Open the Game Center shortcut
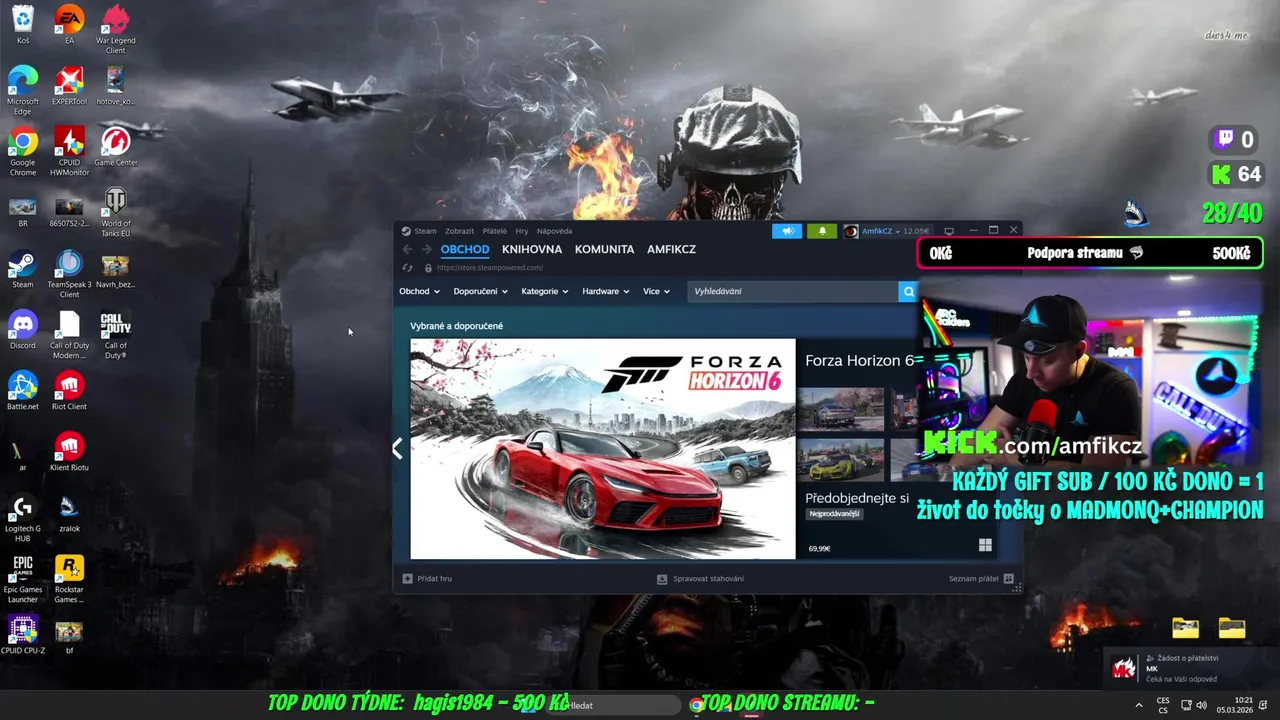The height and width of the screenshot is (720, 1280). [116, 147]
